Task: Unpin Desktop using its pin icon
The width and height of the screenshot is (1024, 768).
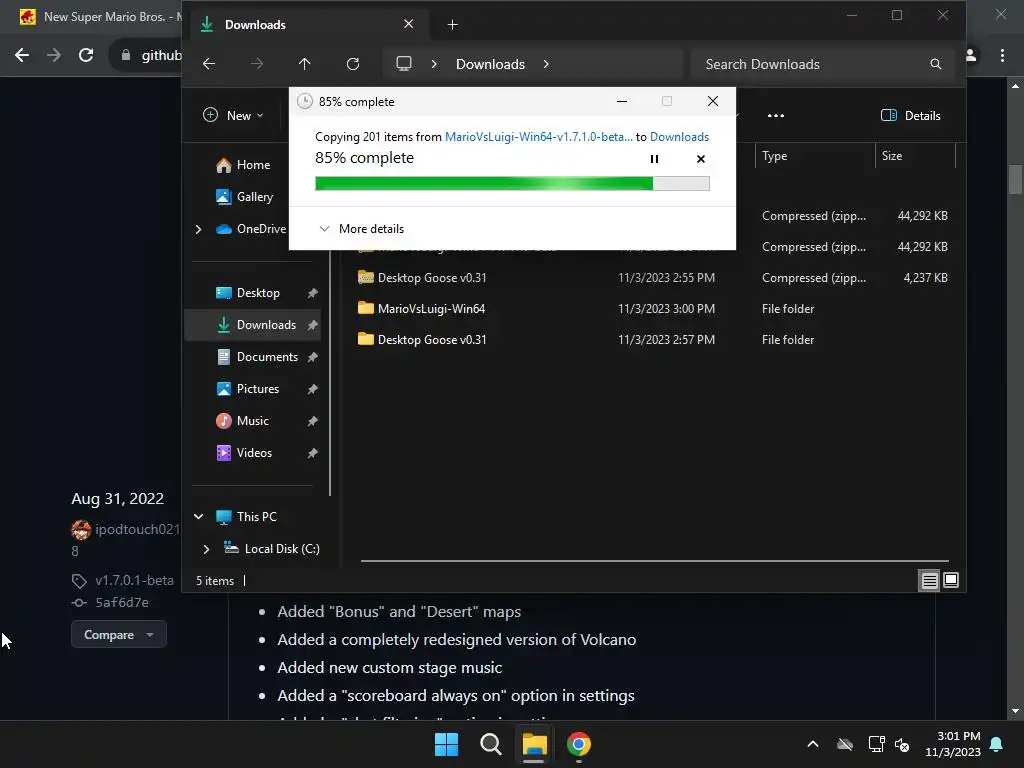Action: (312, 293)
